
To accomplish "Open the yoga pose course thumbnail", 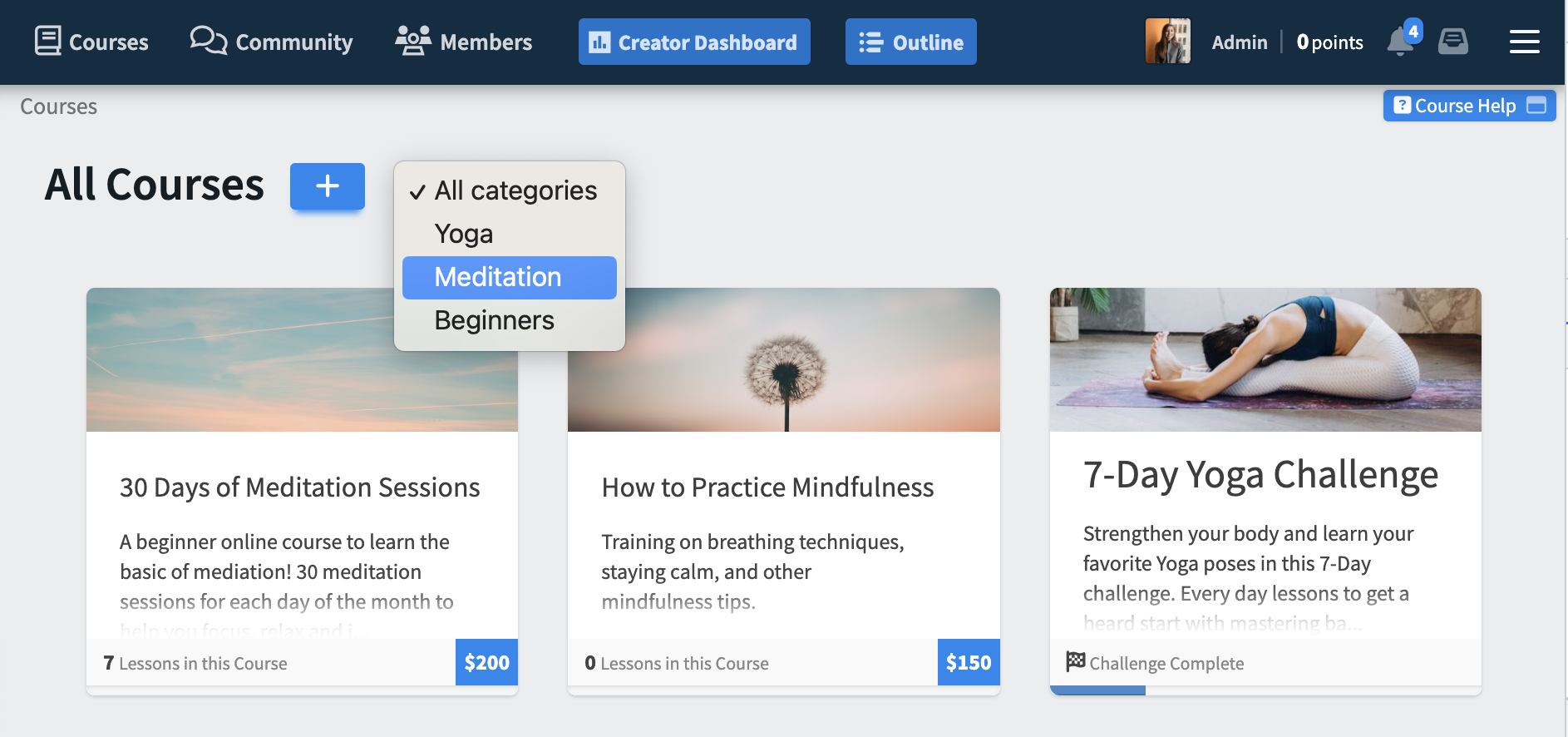I will click(x=1265, y=359).
